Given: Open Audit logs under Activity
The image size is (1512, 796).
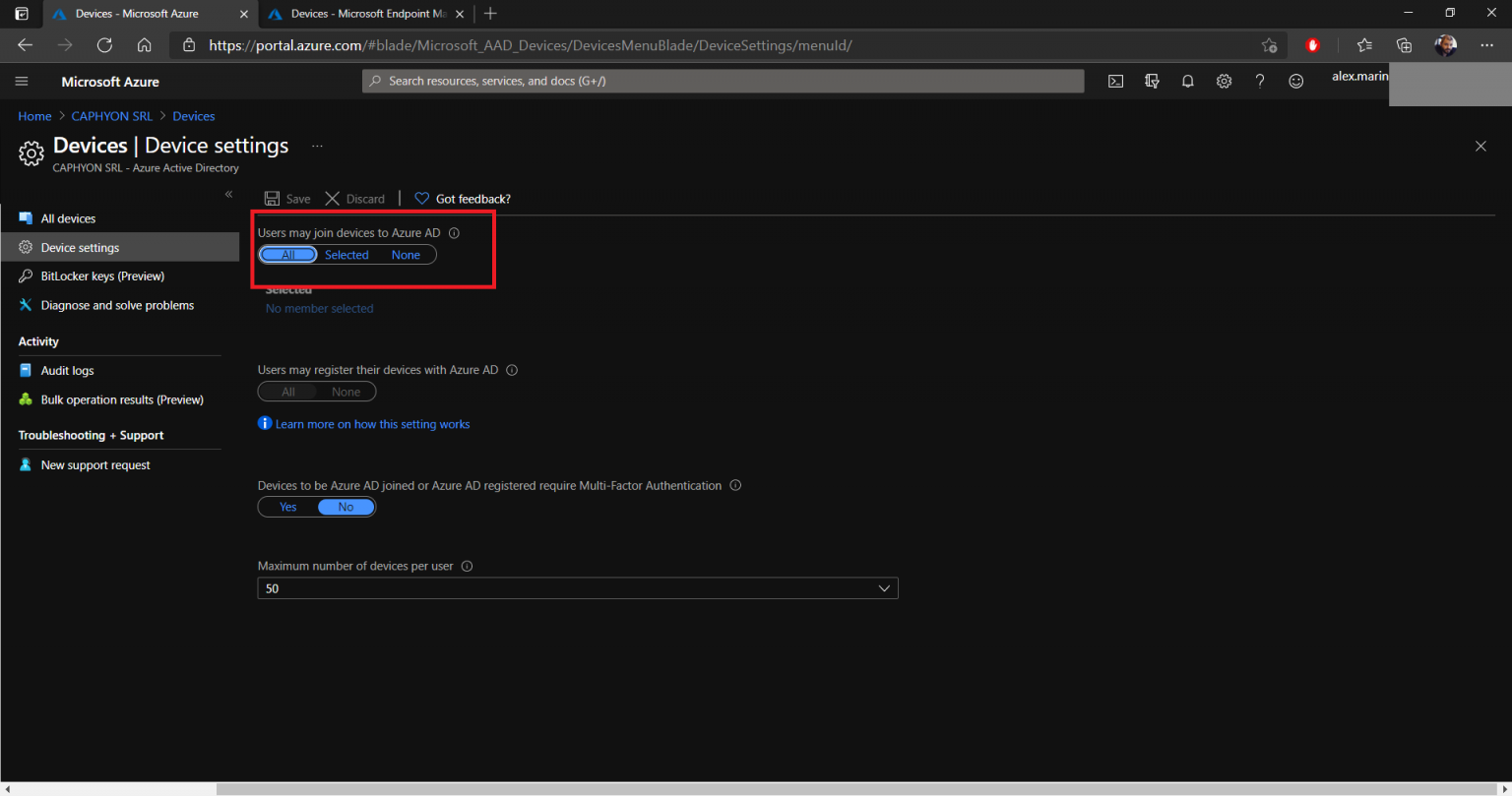Looking at the screenshot, I should (68, 370).
